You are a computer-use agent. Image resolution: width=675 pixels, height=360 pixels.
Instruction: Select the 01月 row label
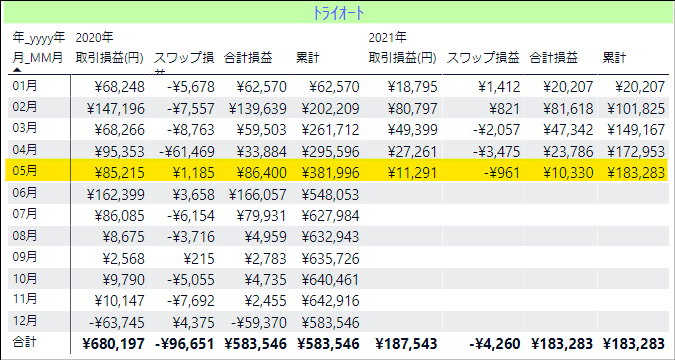(x=25, y=86)
